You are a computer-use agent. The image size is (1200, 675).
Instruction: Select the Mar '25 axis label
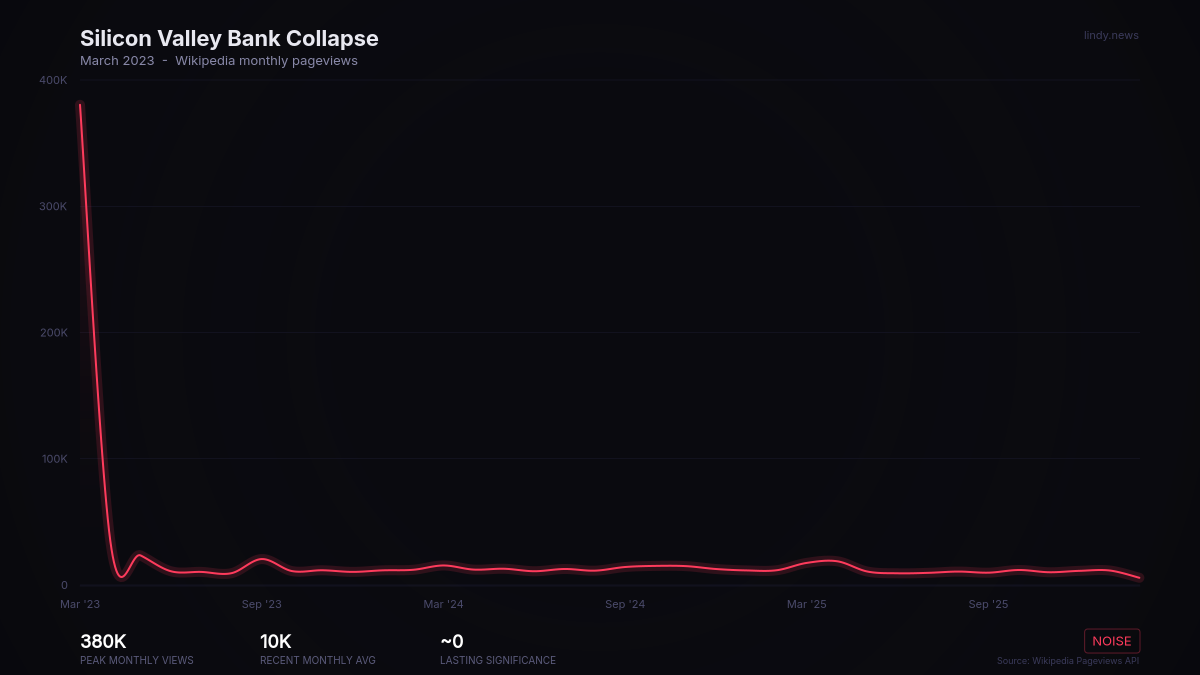[806, 604]
